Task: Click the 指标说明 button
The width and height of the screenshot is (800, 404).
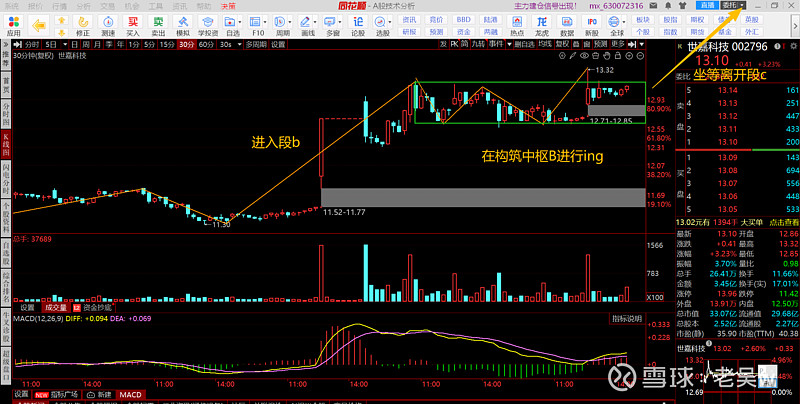Action: pyautogui.click(x=627, y=319)
